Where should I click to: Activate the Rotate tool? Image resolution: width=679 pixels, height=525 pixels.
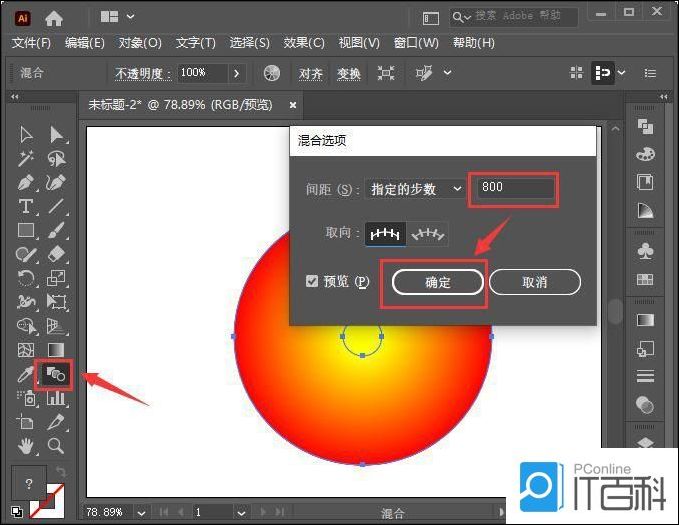26,278
